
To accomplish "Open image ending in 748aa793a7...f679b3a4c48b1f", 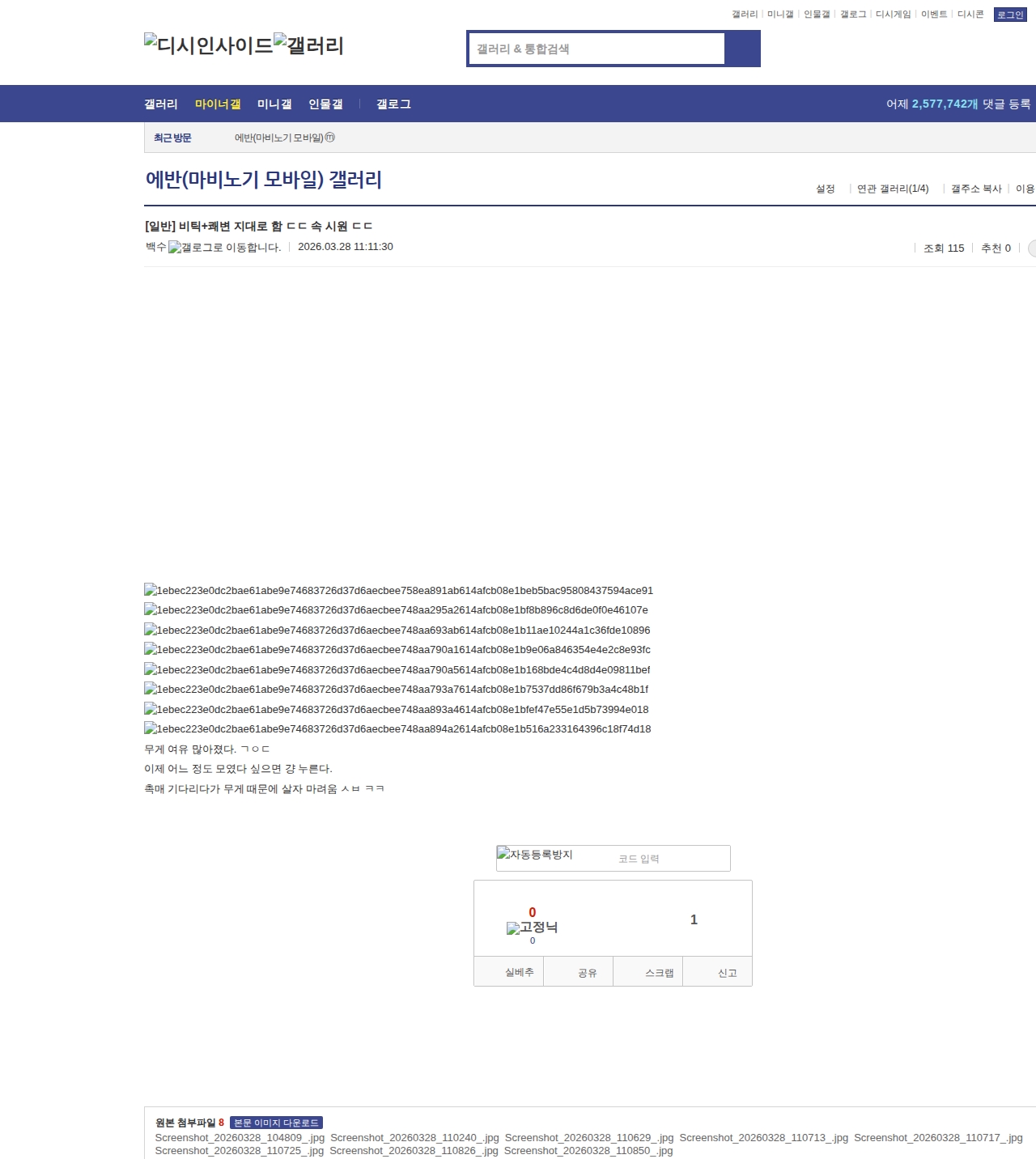I will tap(396, 689).
